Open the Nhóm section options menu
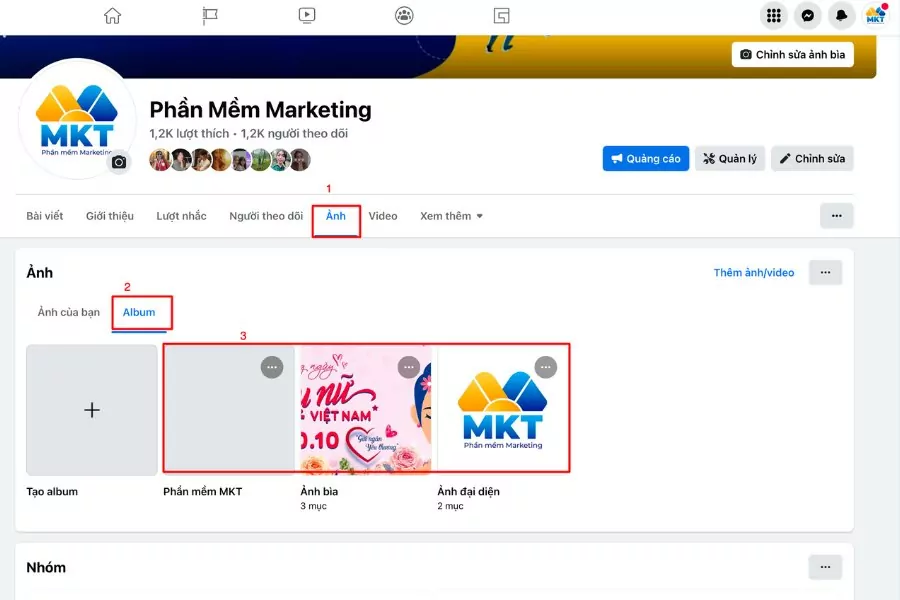 [x=825, y=567]
